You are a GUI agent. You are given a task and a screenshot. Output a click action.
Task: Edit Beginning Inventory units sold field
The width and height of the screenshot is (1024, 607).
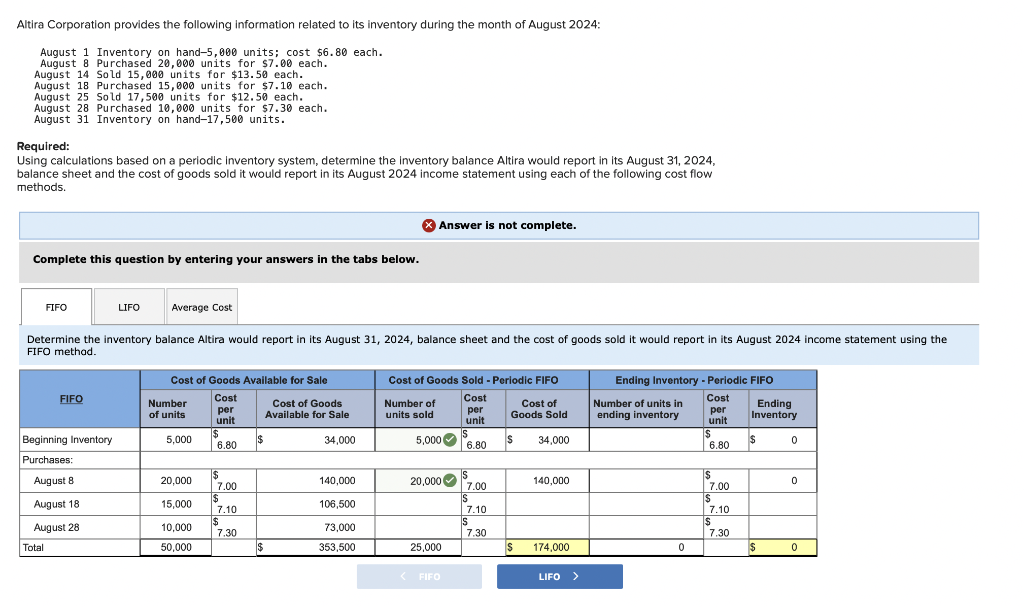tap(418, 440)
